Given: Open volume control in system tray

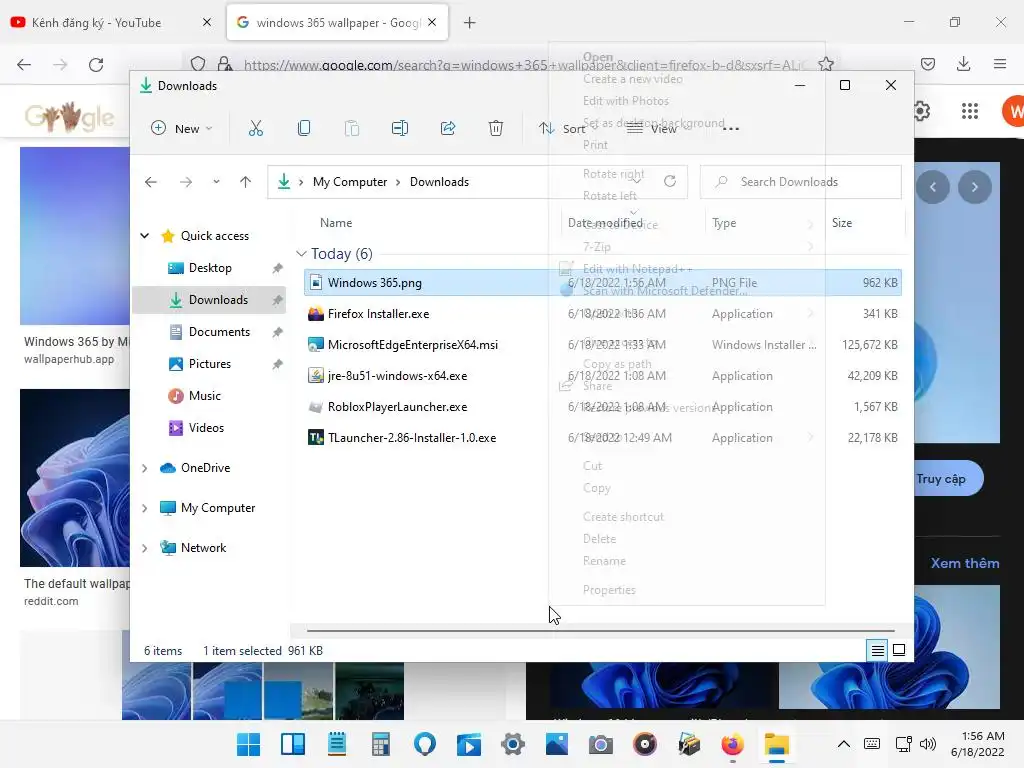Looking at the screenshot, I should pos(927,744).
